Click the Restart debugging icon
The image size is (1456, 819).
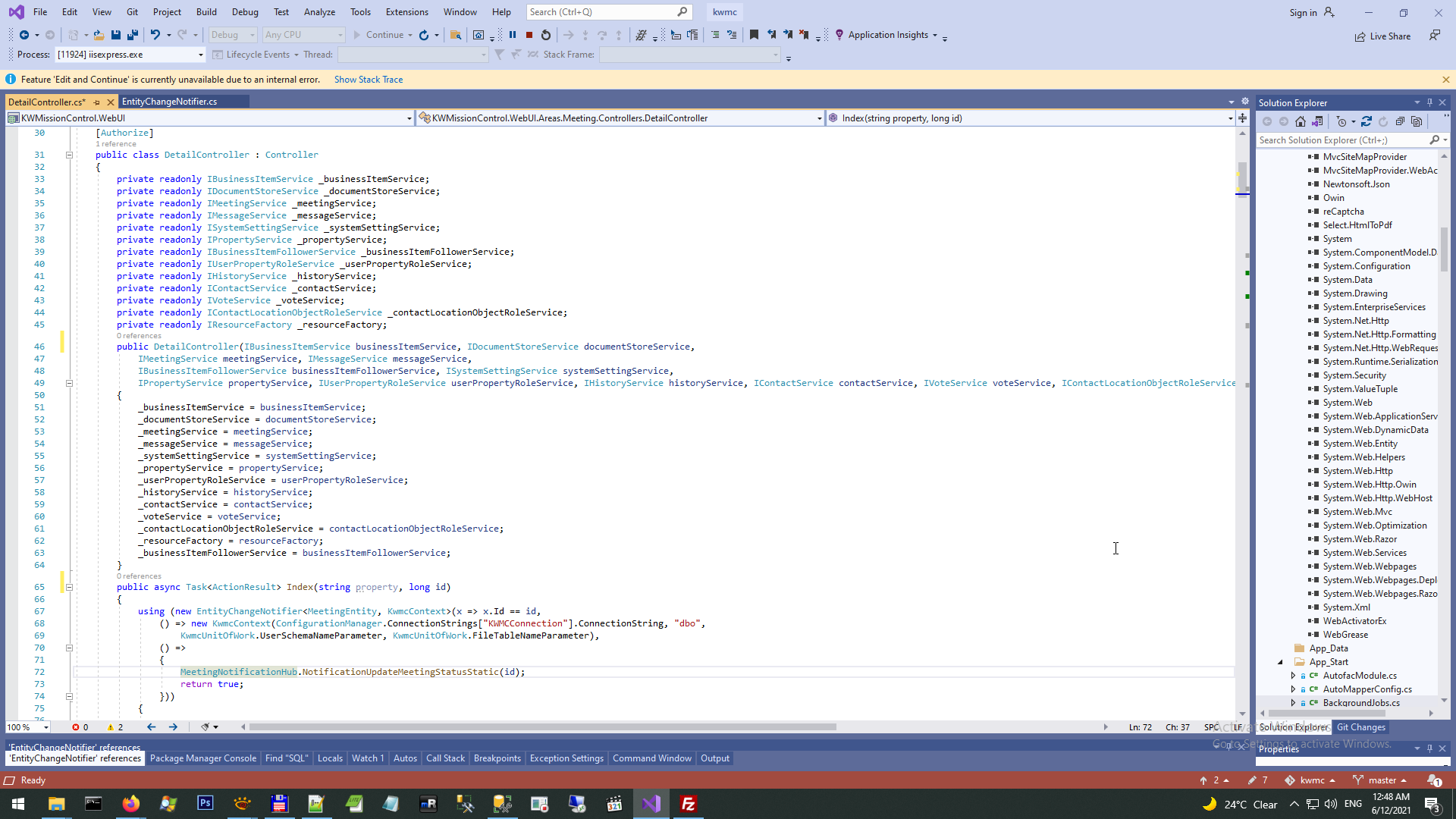point(546,35)
